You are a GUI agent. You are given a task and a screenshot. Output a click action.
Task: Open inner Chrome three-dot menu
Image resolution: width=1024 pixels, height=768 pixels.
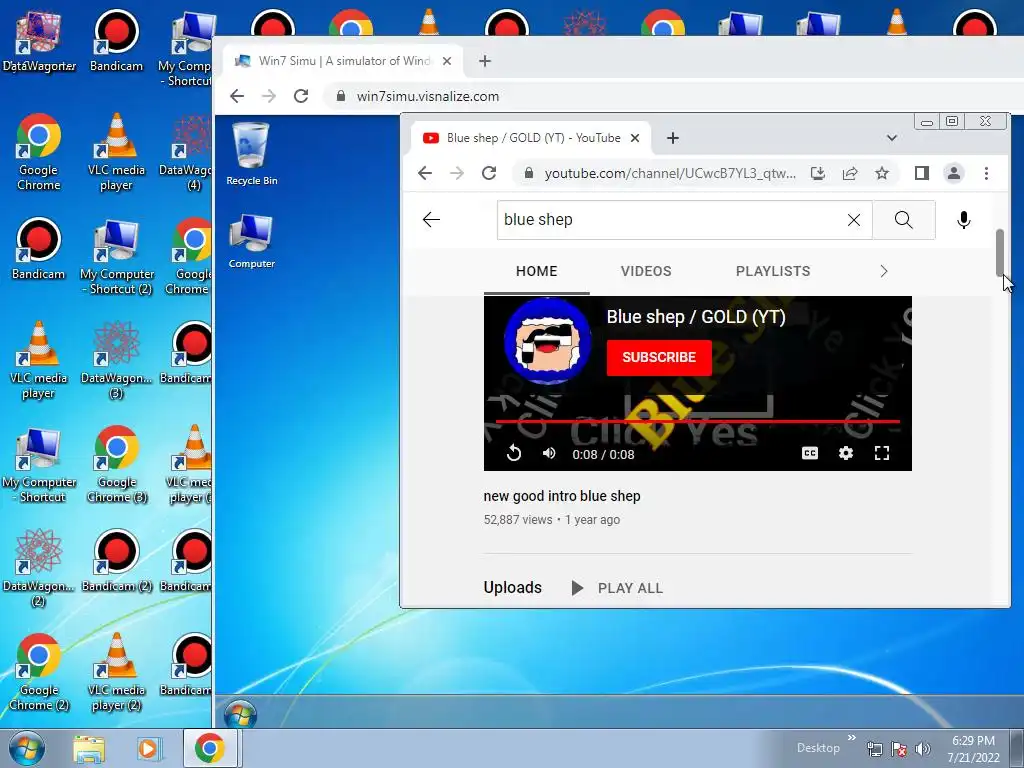click(986, 173)
